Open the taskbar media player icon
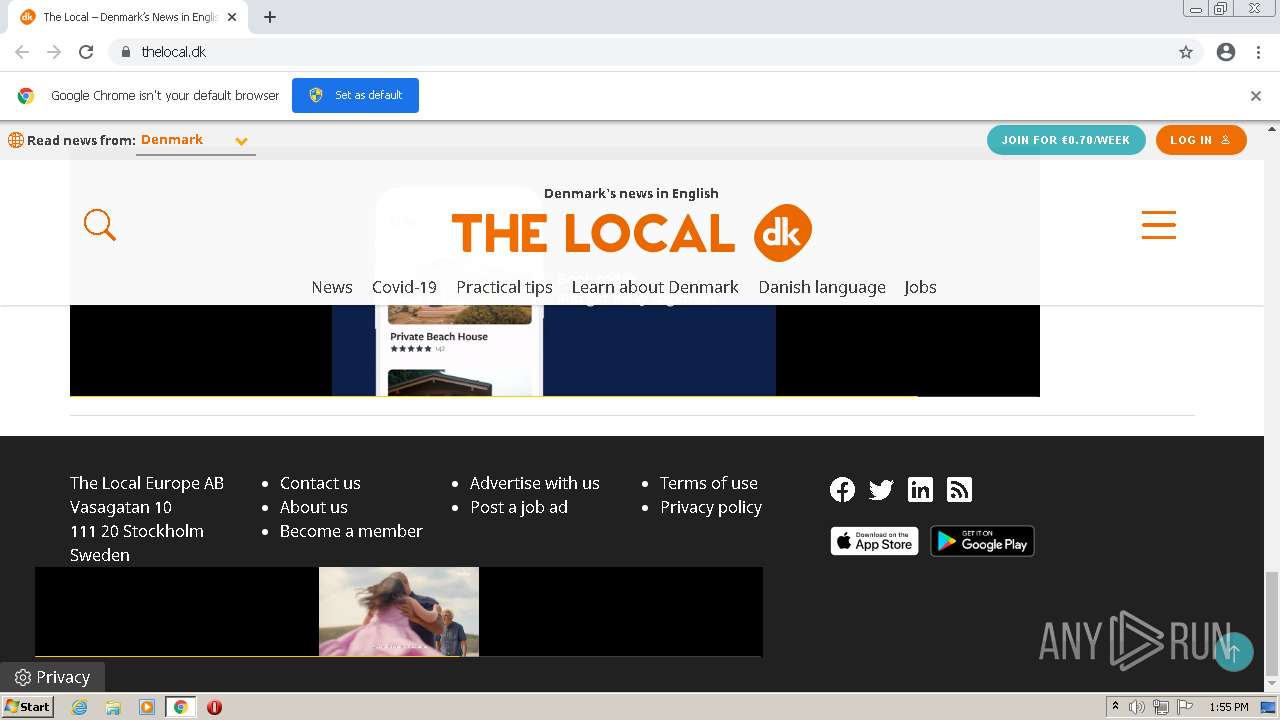The image size is (1280, 720). [x=147, y=707]
